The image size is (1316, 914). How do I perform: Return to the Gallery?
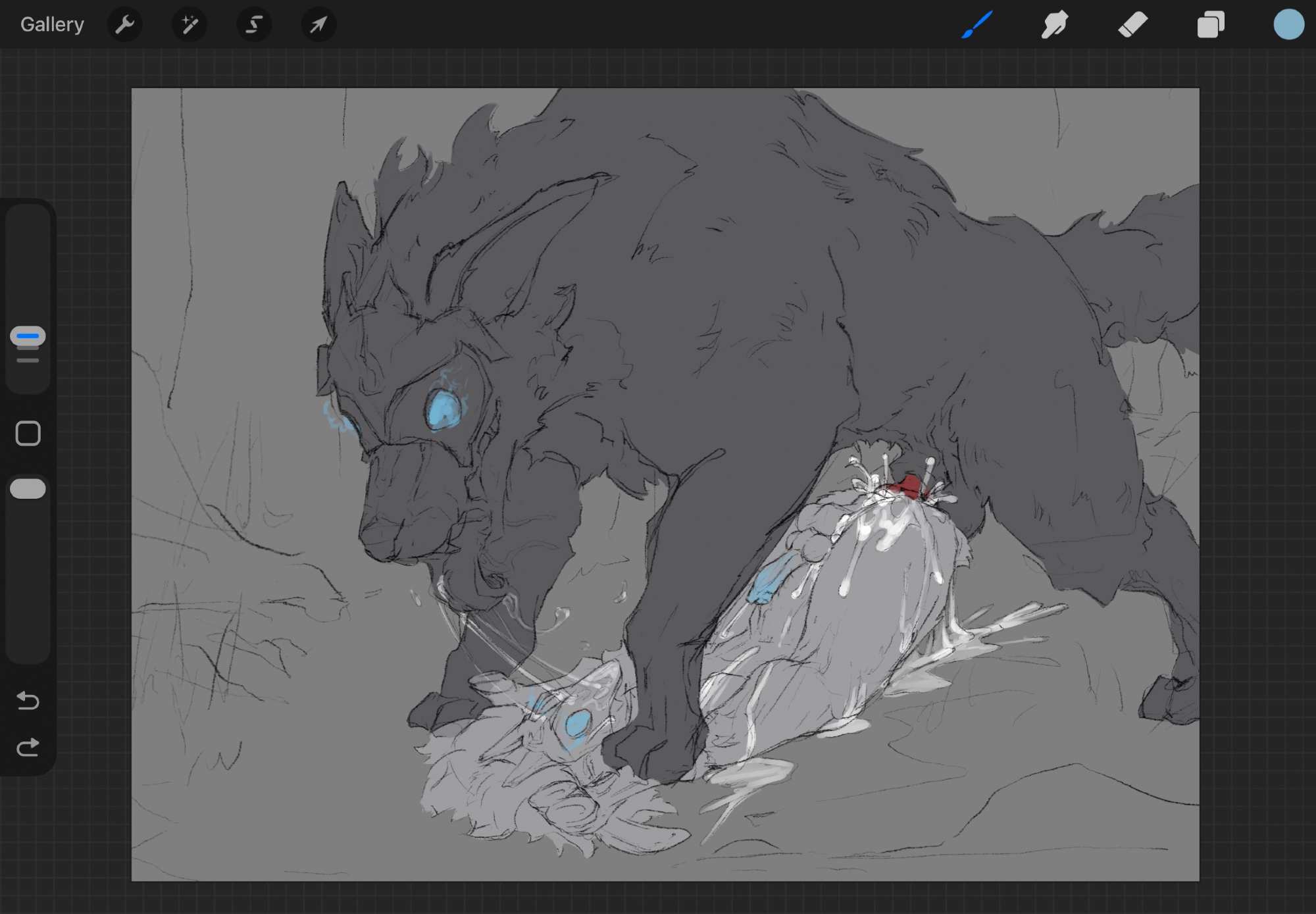(52, 25)
